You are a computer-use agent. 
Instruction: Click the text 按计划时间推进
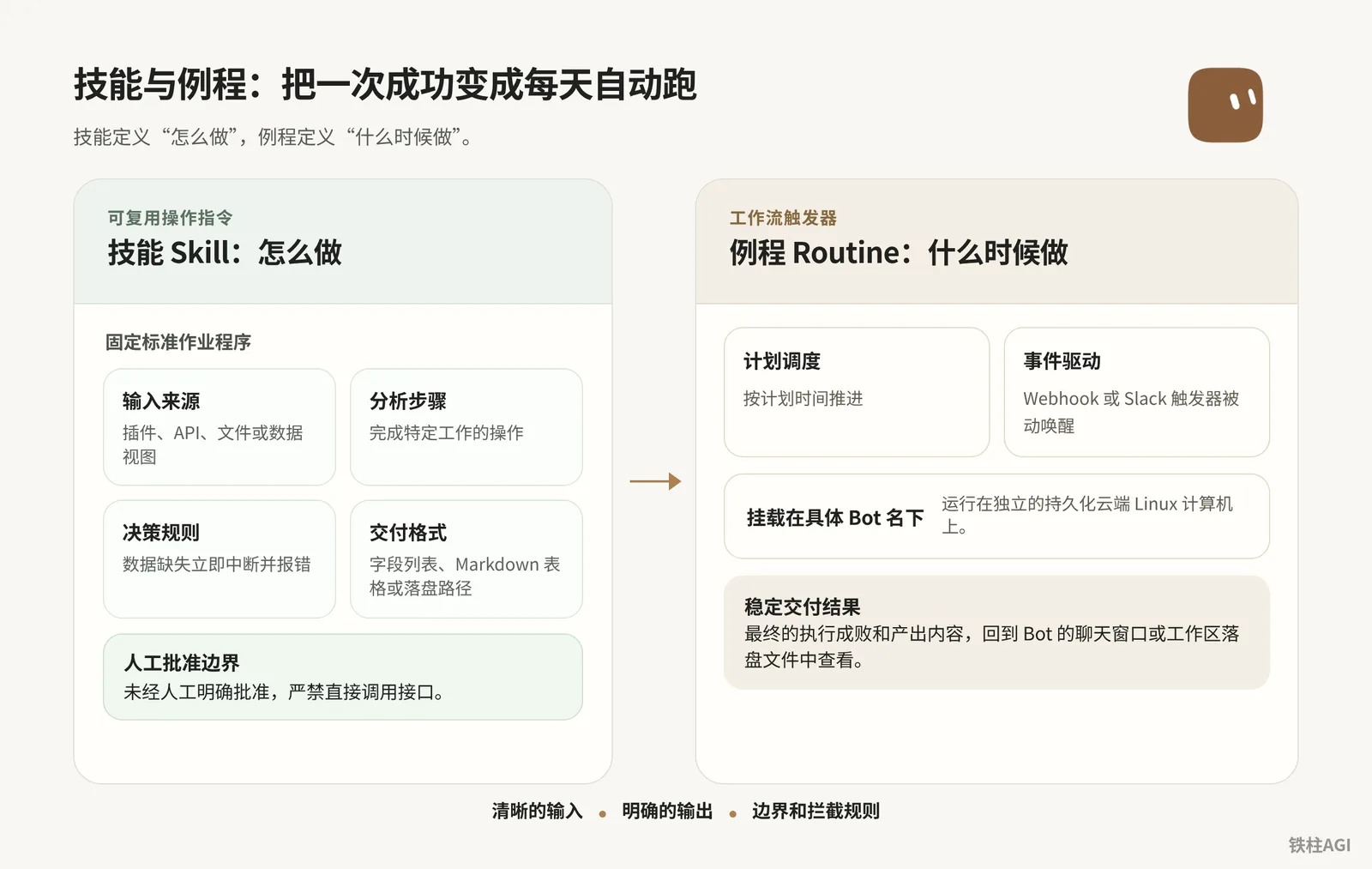tap(803, 399)
